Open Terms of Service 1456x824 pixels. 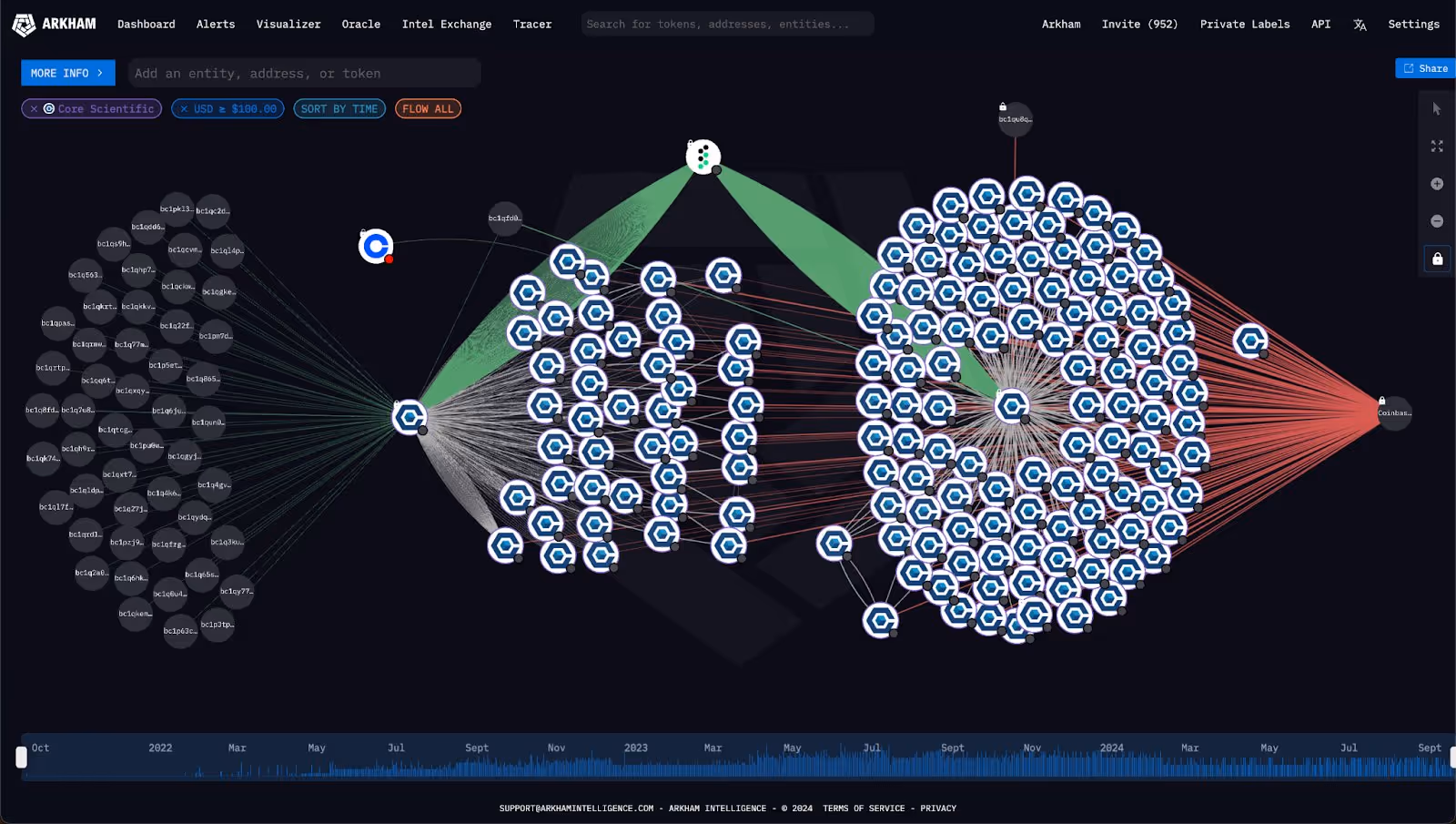point(864,809)
